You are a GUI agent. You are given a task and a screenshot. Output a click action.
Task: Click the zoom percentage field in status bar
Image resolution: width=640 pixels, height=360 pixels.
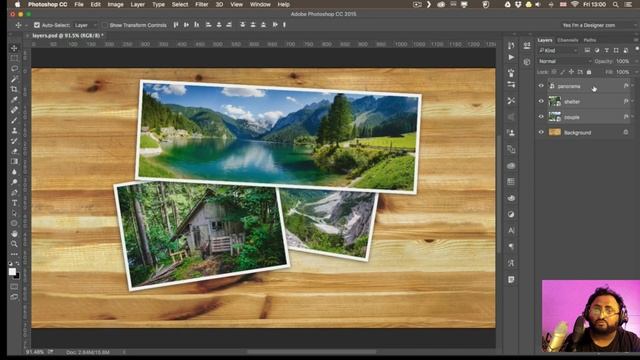35,352
